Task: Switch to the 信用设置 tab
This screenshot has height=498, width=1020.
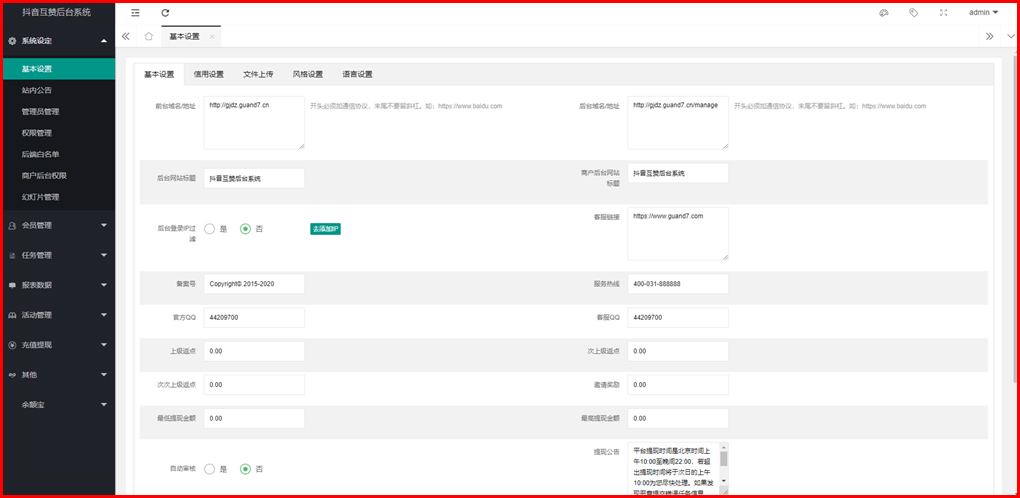Action: (208, 74)
